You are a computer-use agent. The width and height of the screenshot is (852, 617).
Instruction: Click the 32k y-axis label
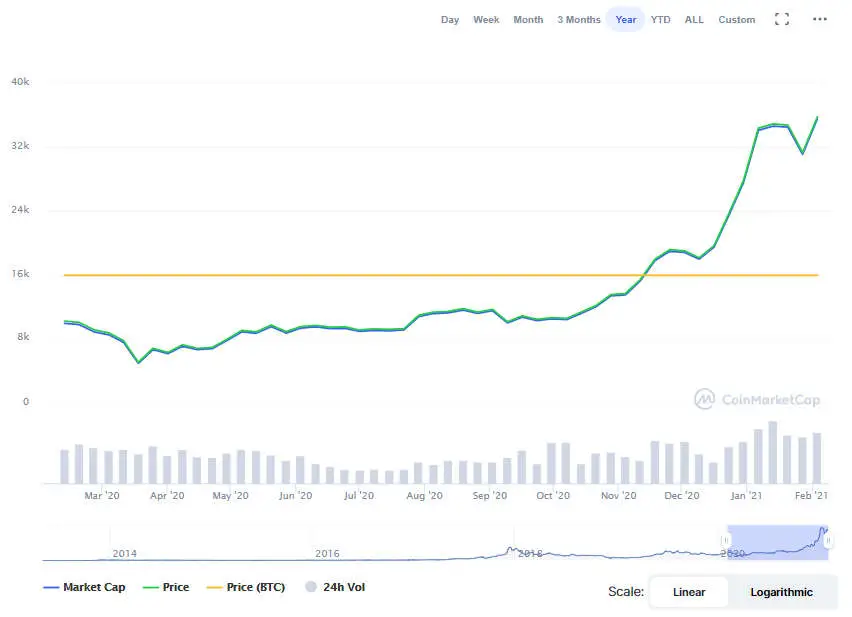click(20, 146)
